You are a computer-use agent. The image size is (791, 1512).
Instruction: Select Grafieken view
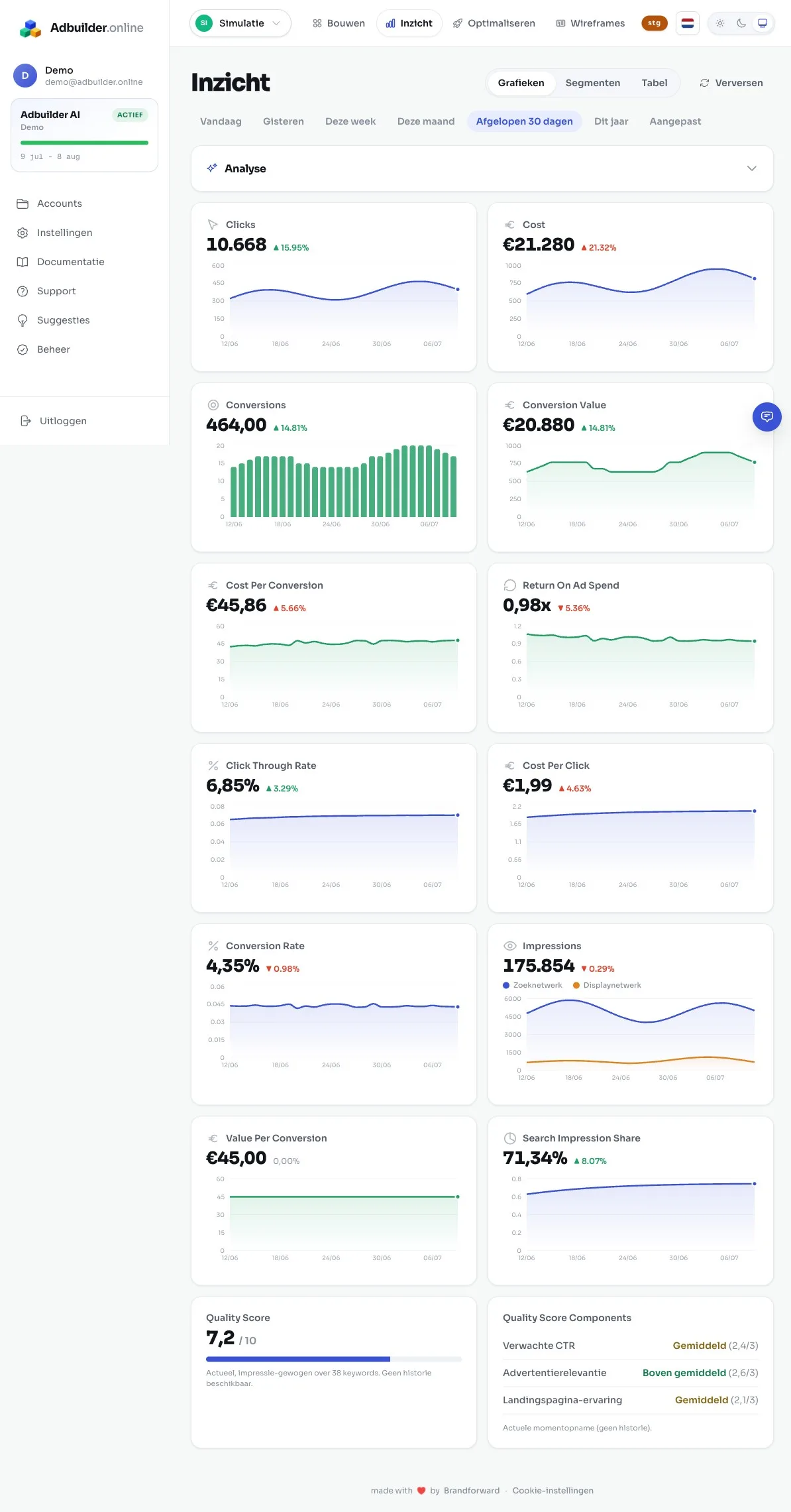(521, 83)
